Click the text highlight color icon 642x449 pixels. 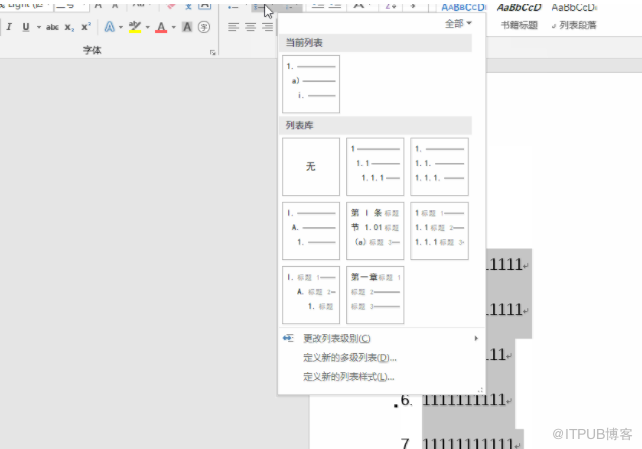(x=134, y=27)
